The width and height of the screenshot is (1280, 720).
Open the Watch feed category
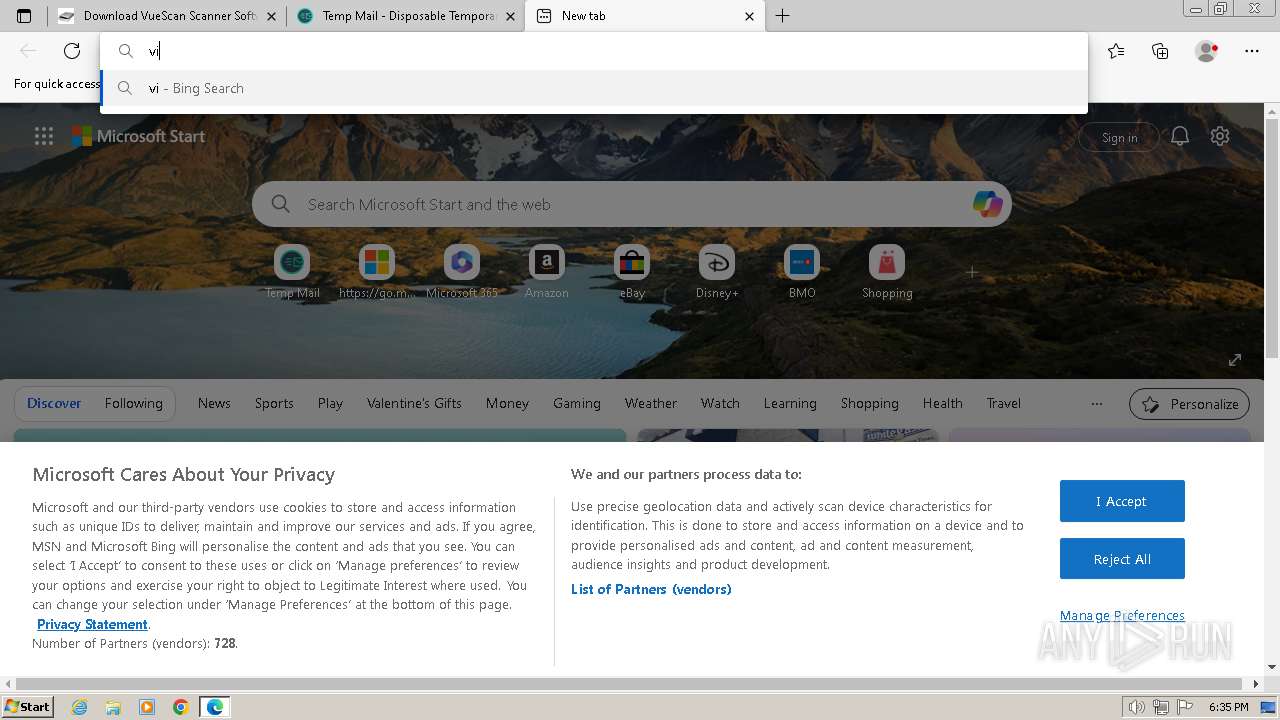click(720, 404)
